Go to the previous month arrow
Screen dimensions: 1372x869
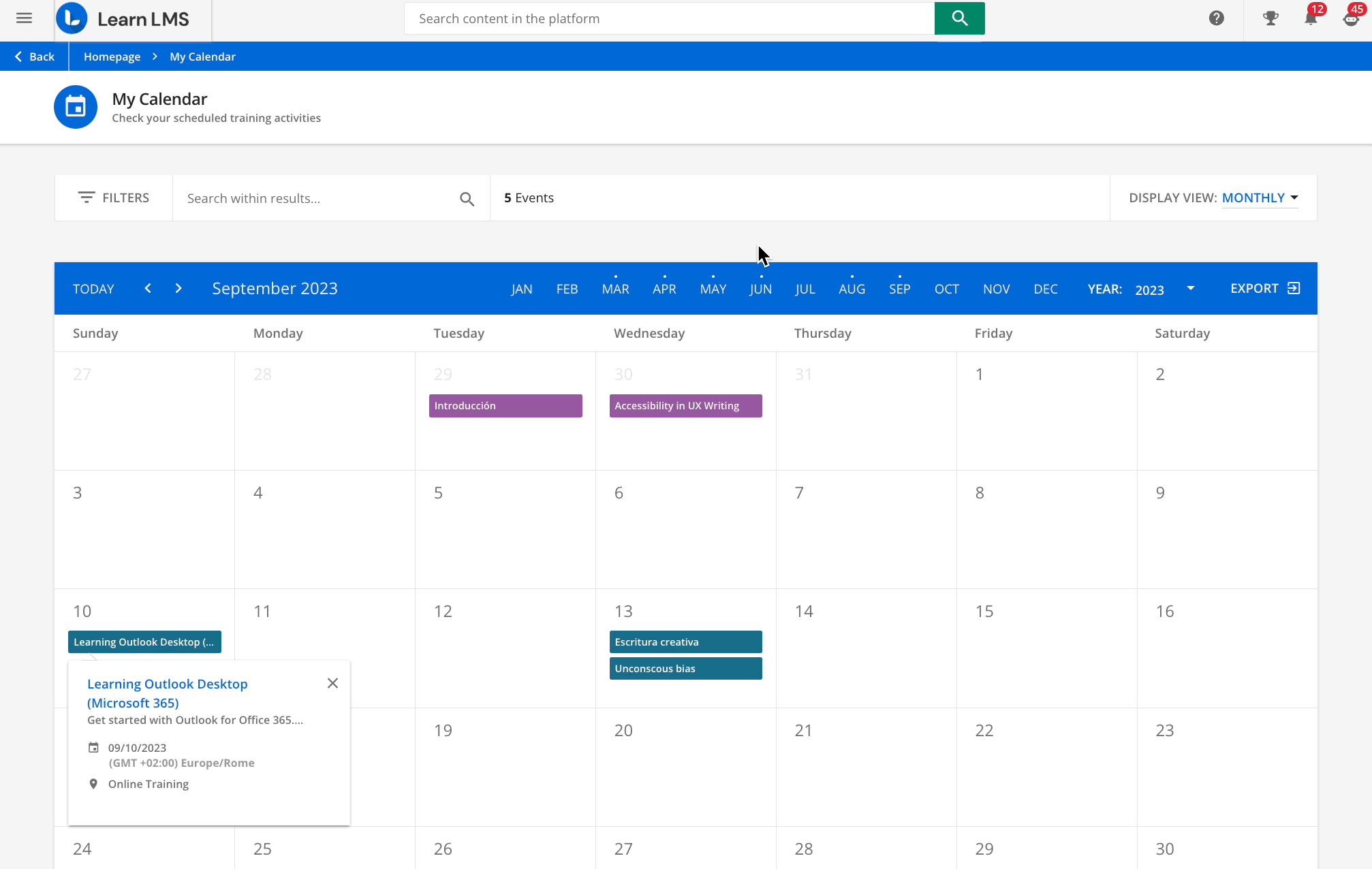point(148,288)
